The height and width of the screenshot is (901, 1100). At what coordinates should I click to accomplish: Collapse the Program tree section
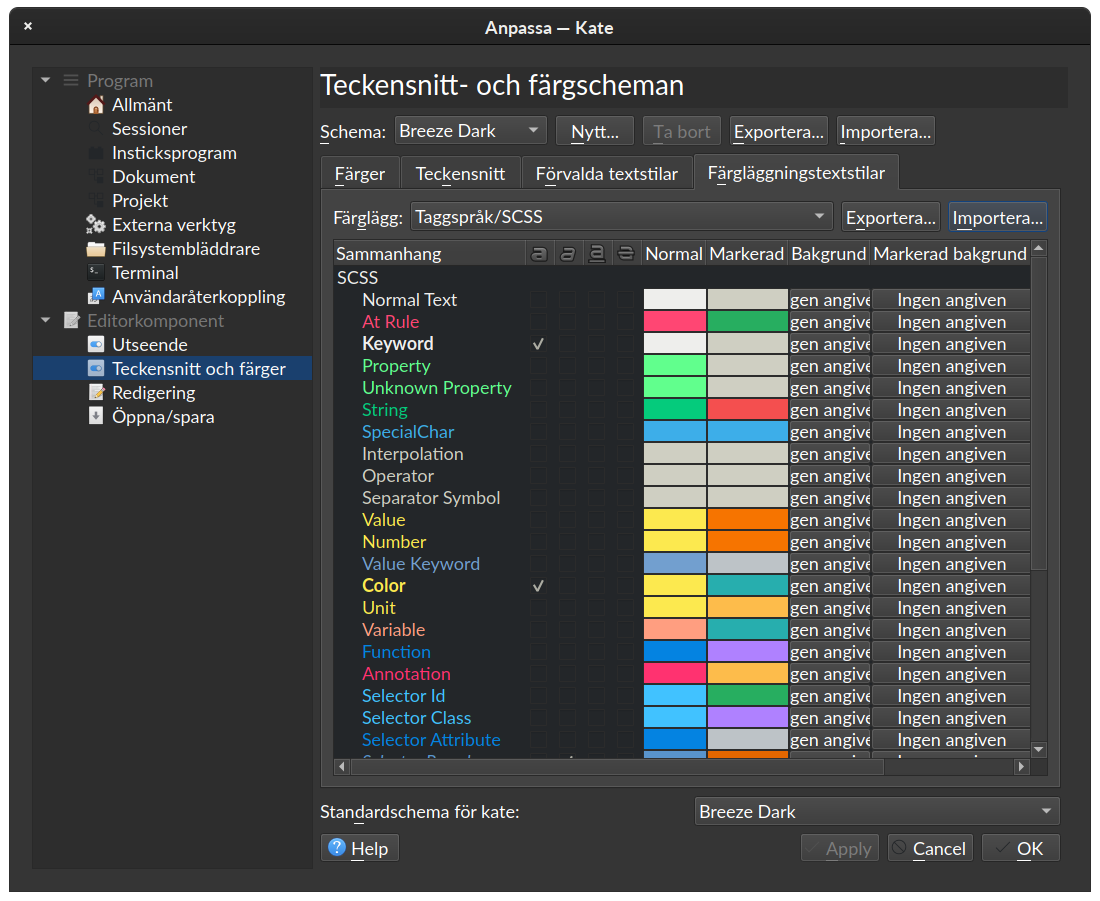(46, 81)
